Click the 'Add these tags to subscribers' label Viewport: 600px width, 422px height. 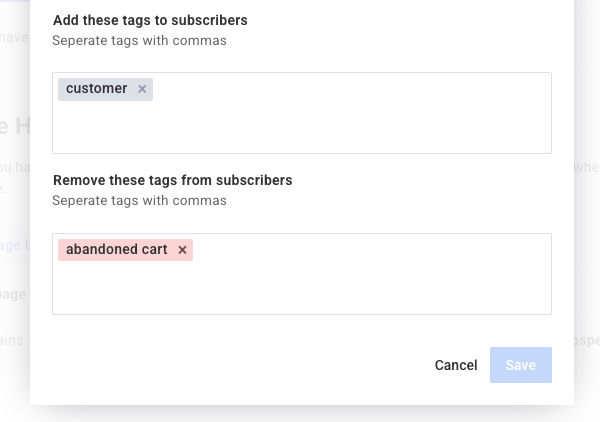coord(150,20)
